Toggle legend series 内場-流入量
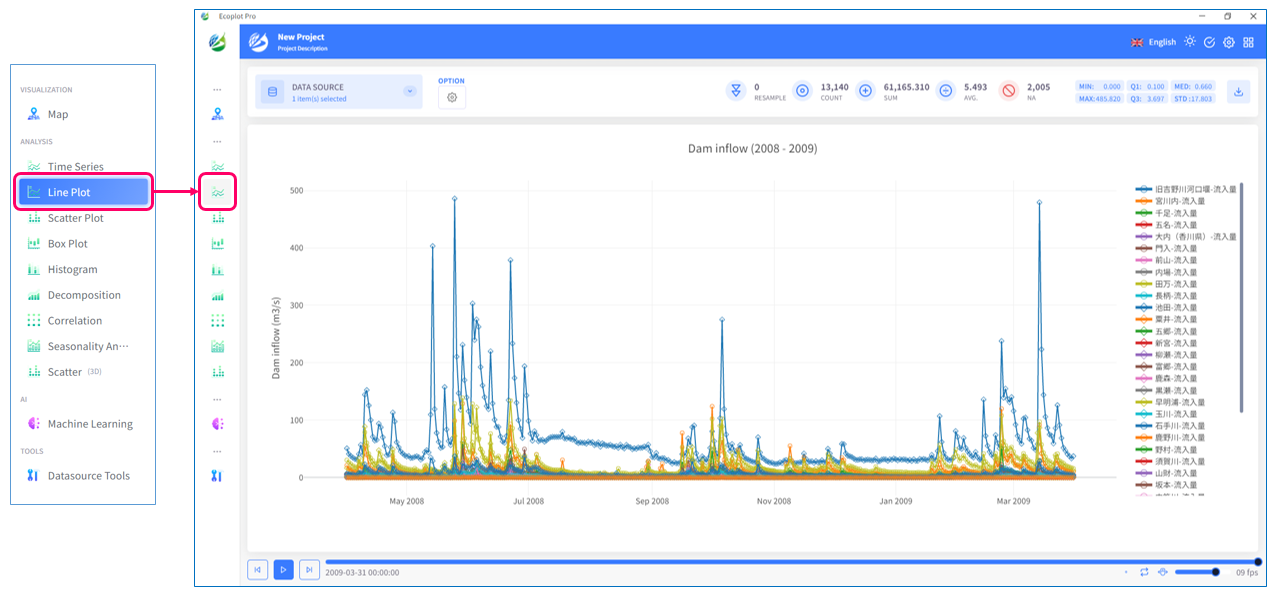This screenshot has width=1277, height=597. (x=1166, y=272)
